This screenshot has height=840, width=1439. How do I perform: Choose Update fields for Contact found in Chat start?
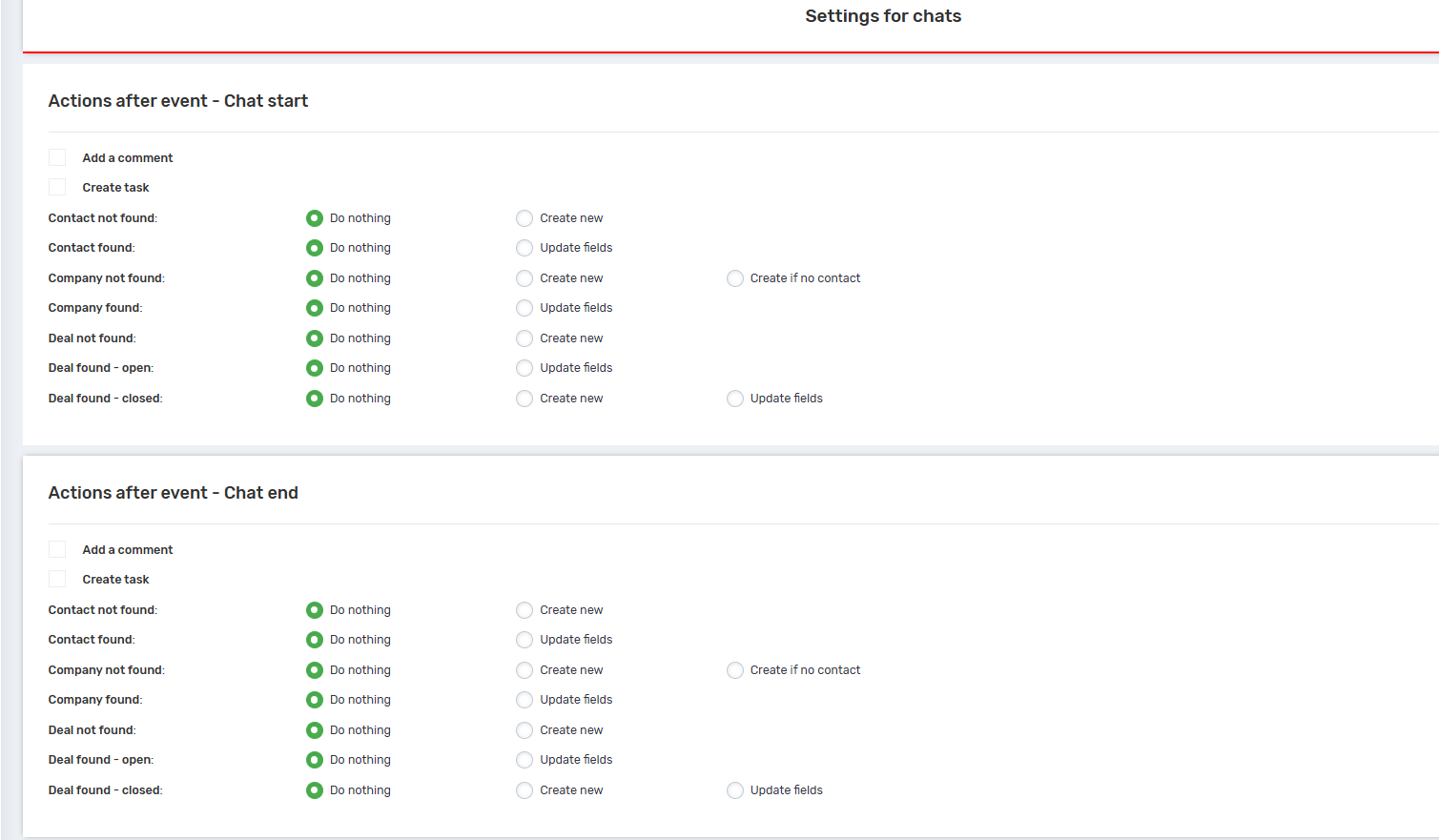point(524,248)
